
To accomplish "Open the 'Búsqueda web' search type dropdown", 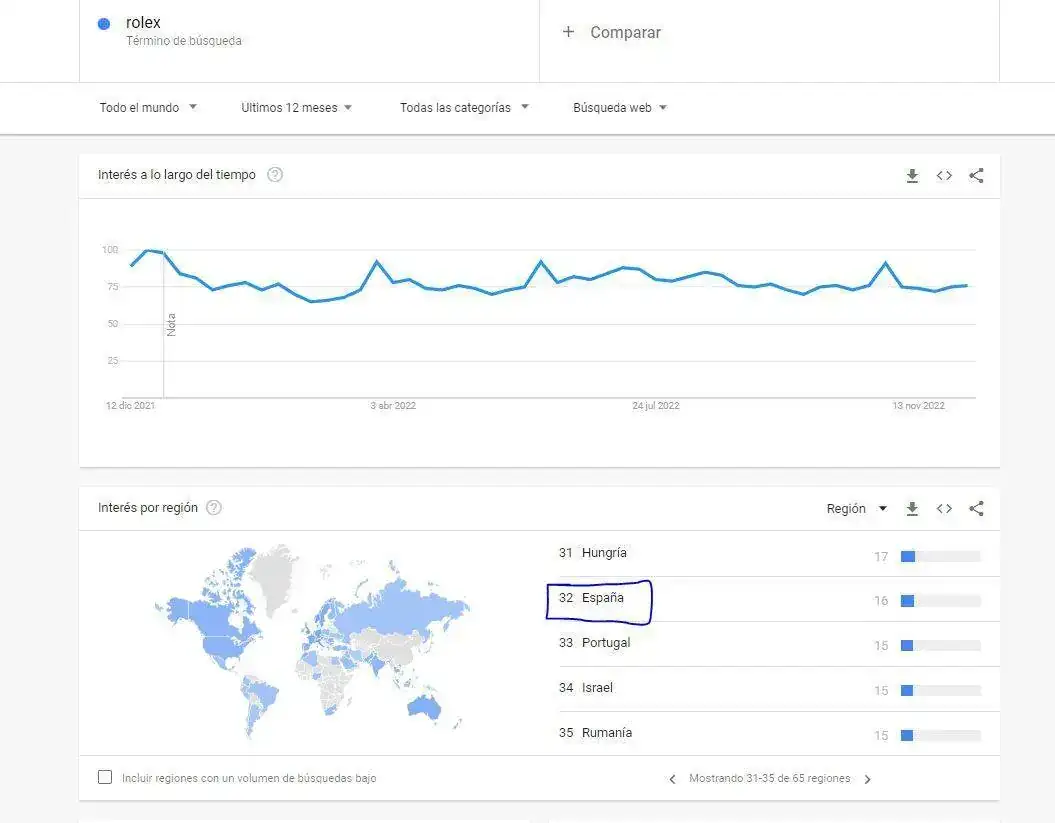I will point(619,108).
